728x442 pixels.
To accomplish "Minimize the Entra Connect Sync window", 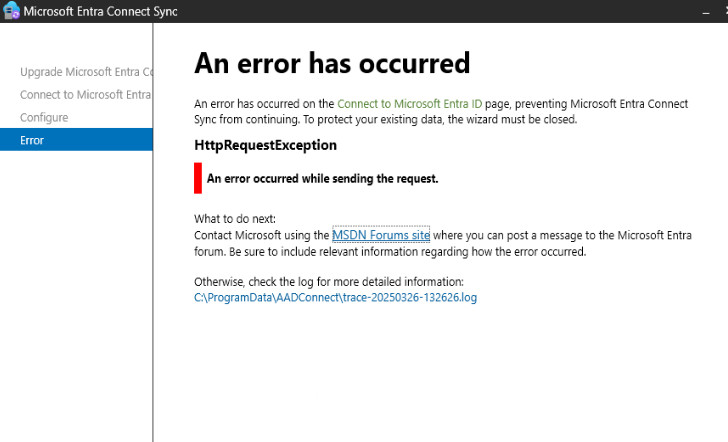I will click(x=706, y=12).
